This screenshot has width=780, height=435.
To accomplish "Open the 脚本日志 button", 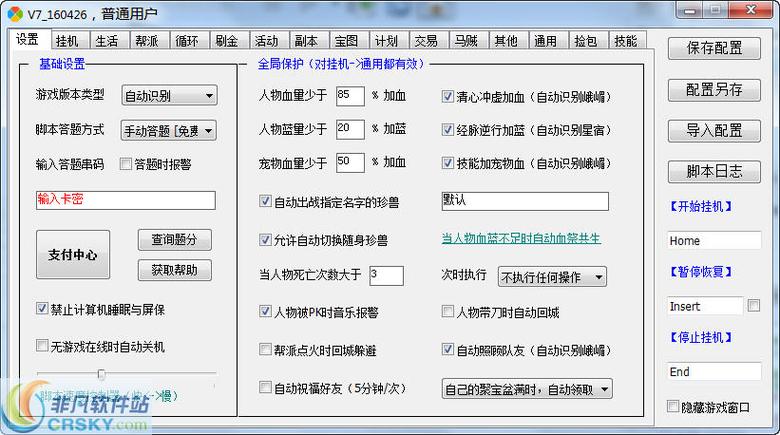I will coord(714,171).
